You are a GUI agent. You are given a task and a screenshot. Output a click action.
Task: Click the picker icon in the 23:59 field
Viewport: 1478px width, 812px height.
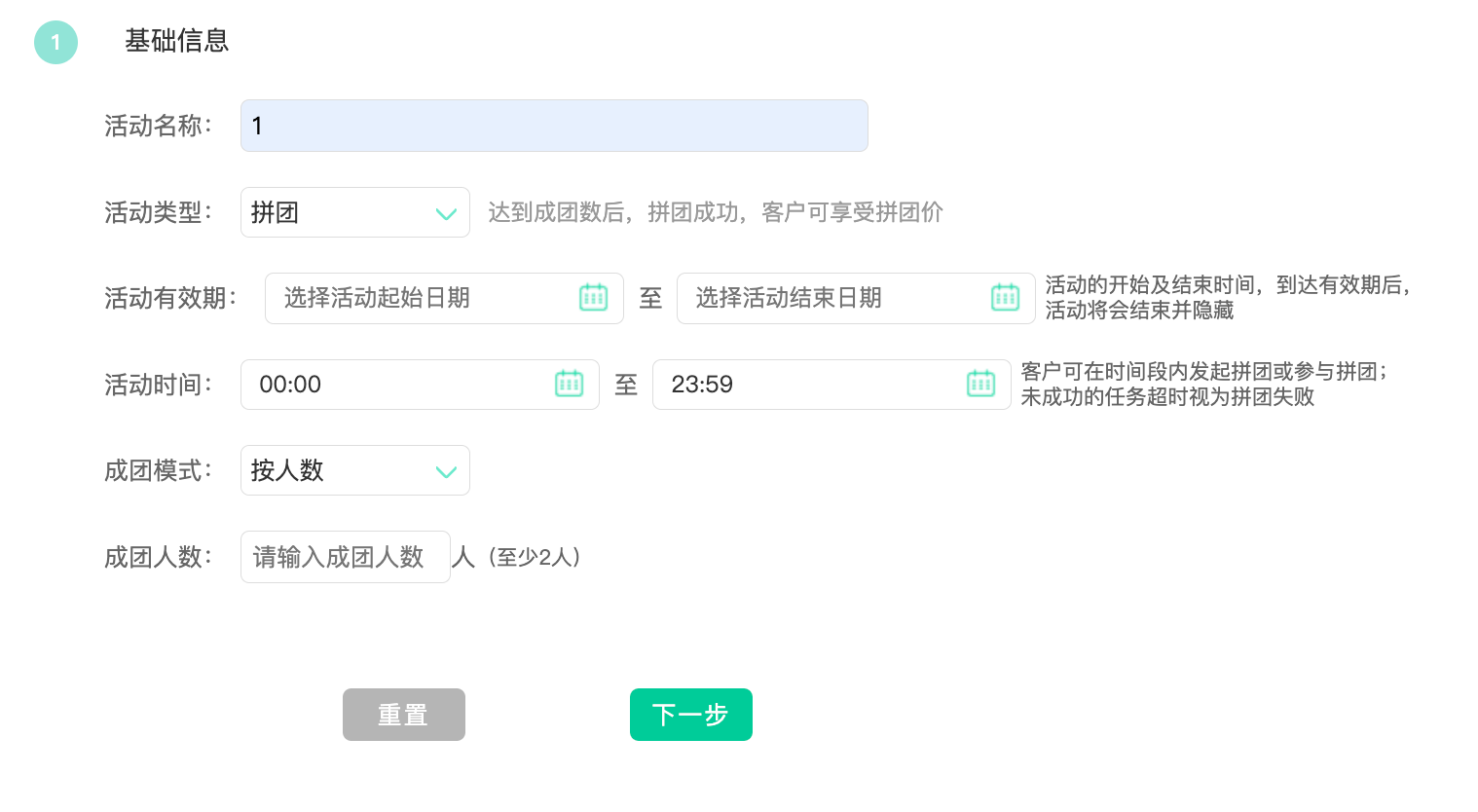pos(980,385)
